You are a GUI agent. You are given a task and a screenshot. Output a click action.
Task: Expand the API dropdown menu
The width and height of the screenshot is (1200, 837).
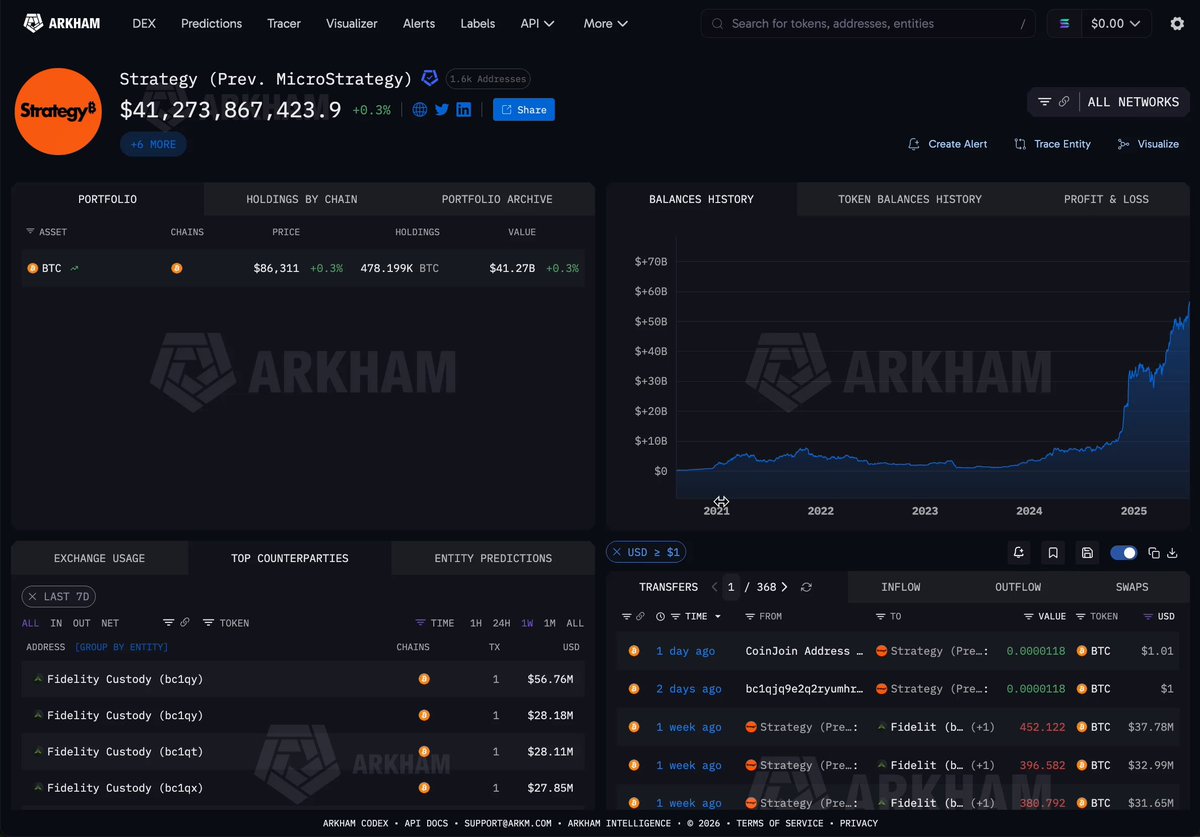click(538, 23)
